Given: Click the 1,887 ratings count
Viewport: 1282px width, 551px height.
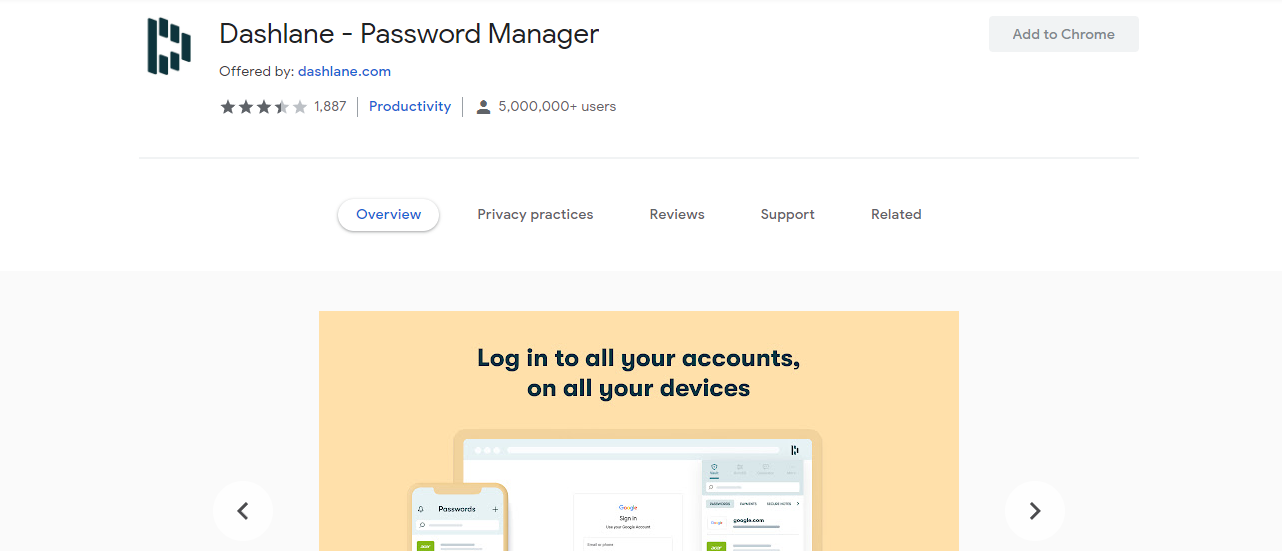Looking at the screenshot, I should [330, 107].
